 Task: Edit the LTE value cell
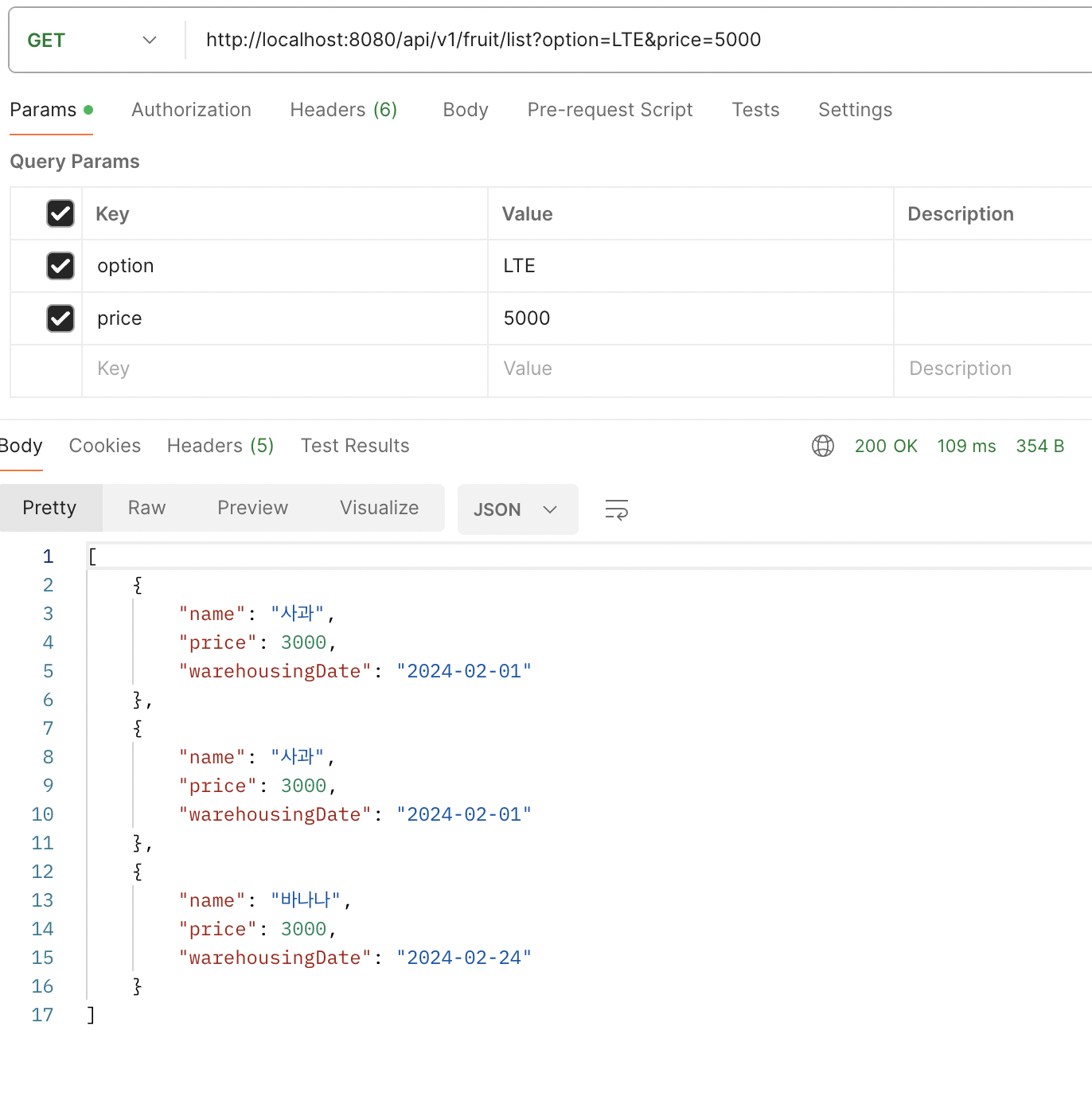pos(691,266)
